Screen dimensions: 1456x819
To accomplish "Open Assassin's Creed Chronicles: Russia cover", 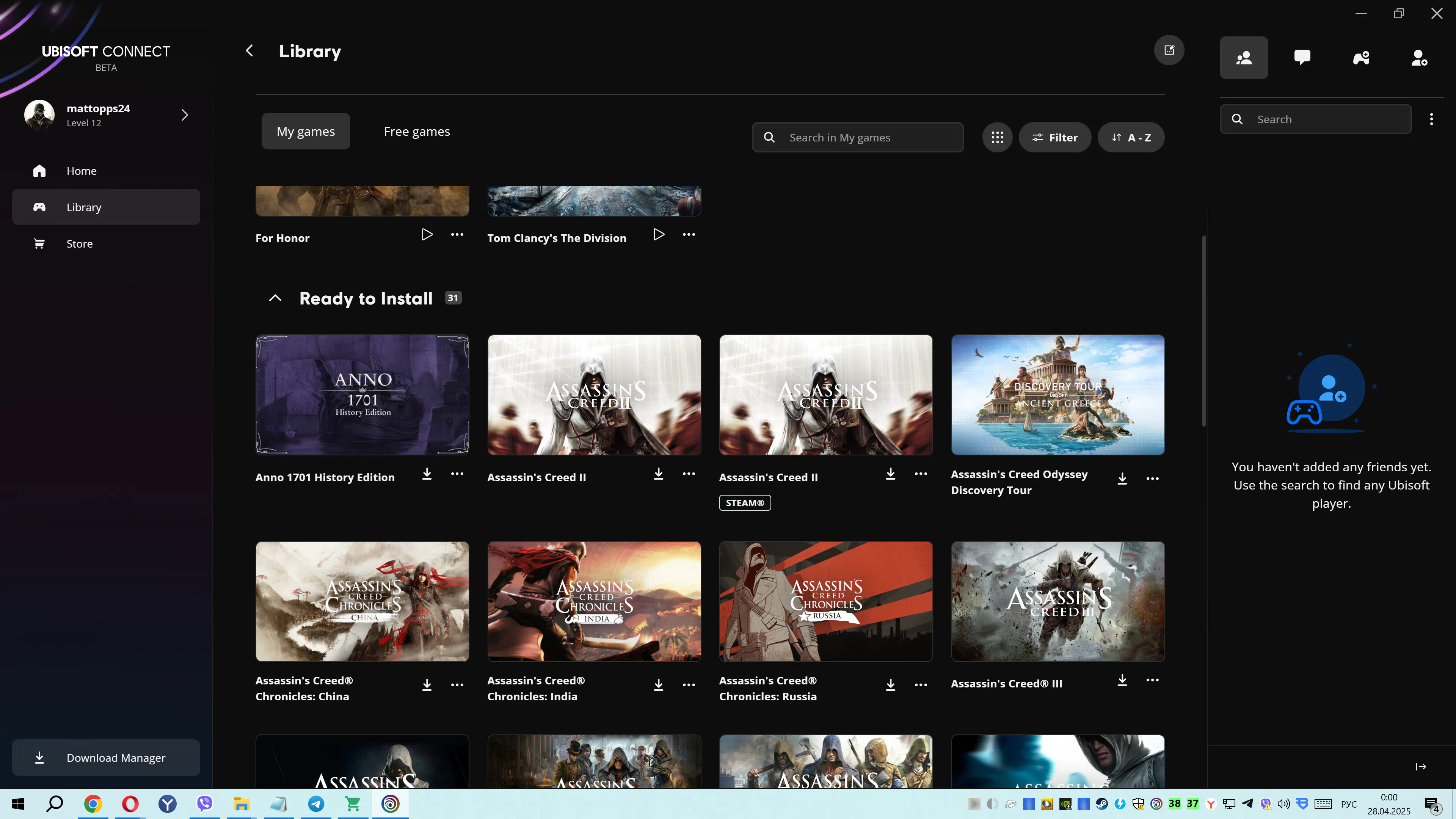I will pyautogui.click(x=826, y=601).
